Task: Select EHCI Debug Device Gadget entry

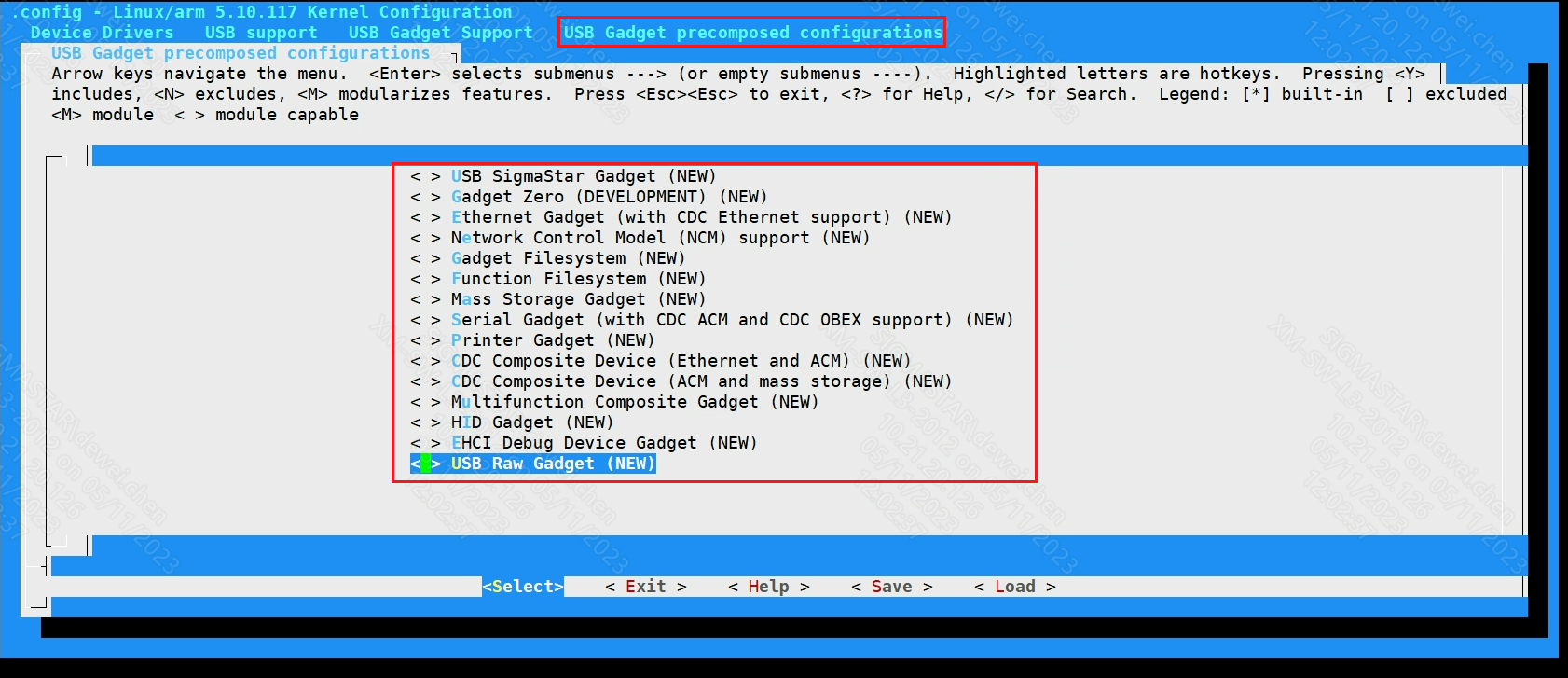Action: point(584,443)
